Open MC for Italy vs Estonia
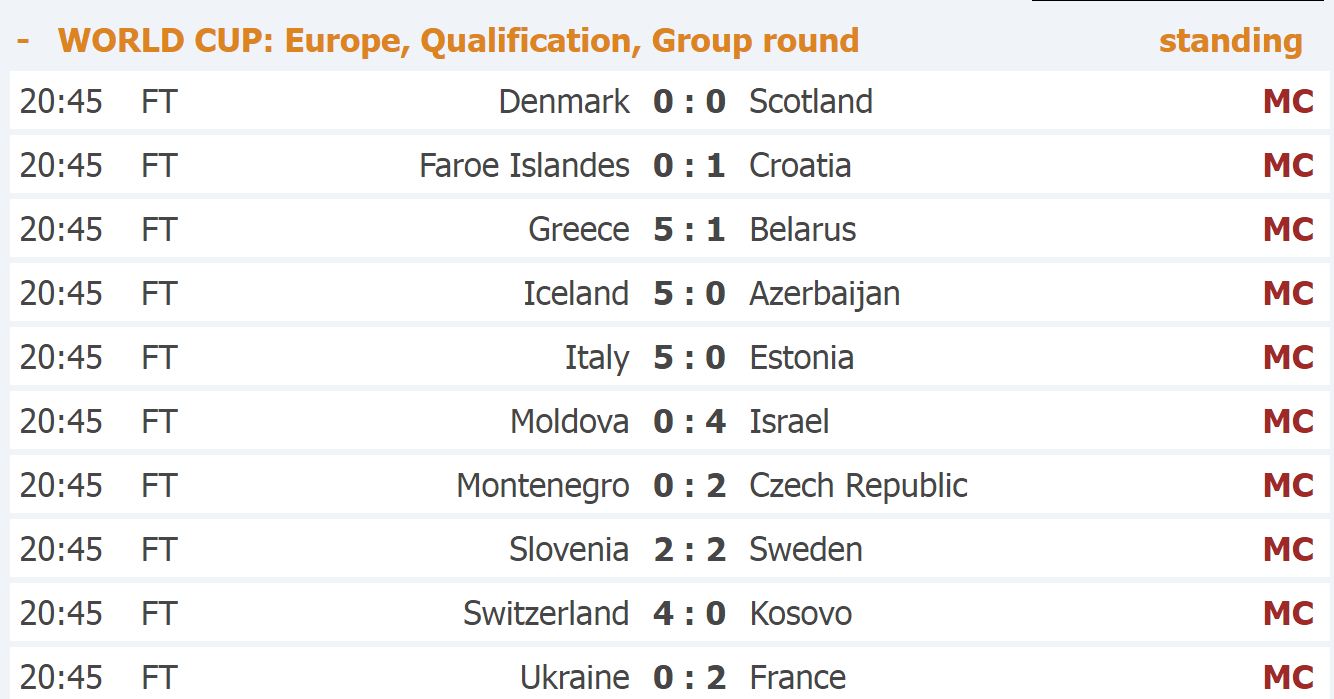Image resolution: width=1334 pixels, height=699 pixels. 1288,357
